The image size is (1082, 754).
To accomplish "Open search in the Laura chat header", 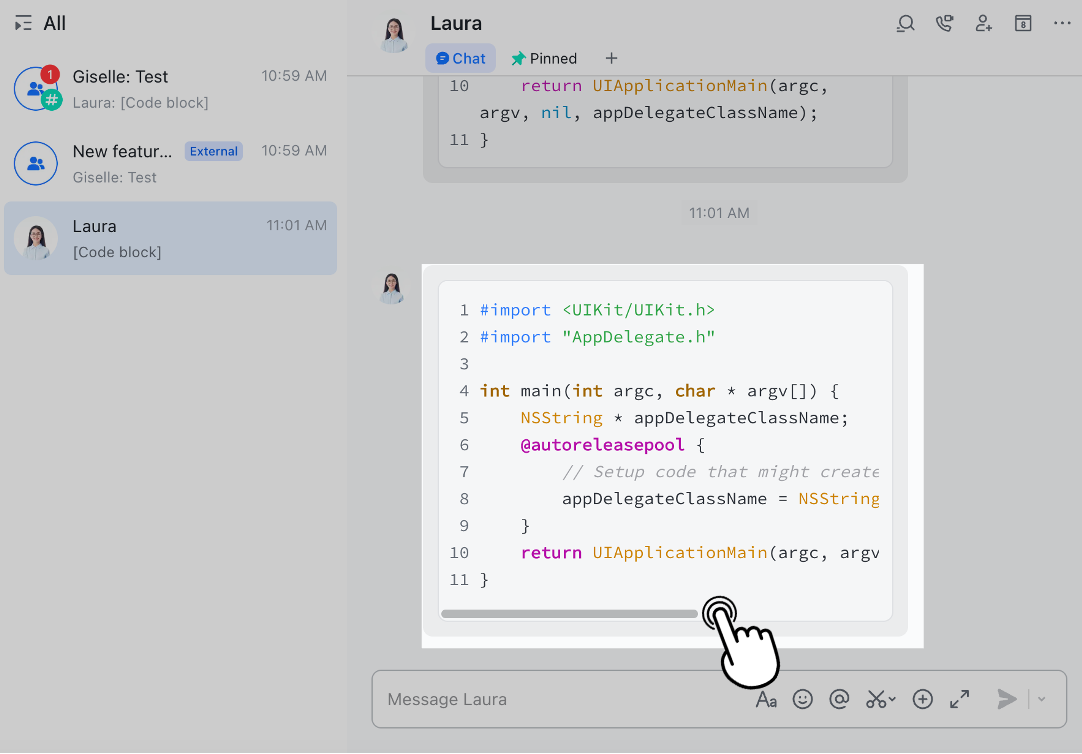I will pyautogui.click(x=905, y=23).
